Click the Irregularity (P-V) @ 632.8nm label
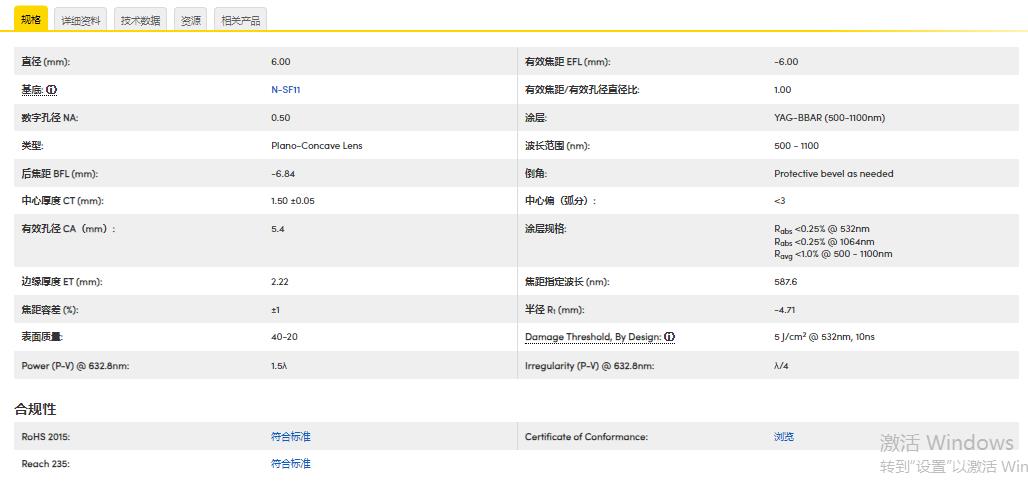1028x498 pixels. tap(589, 366)
